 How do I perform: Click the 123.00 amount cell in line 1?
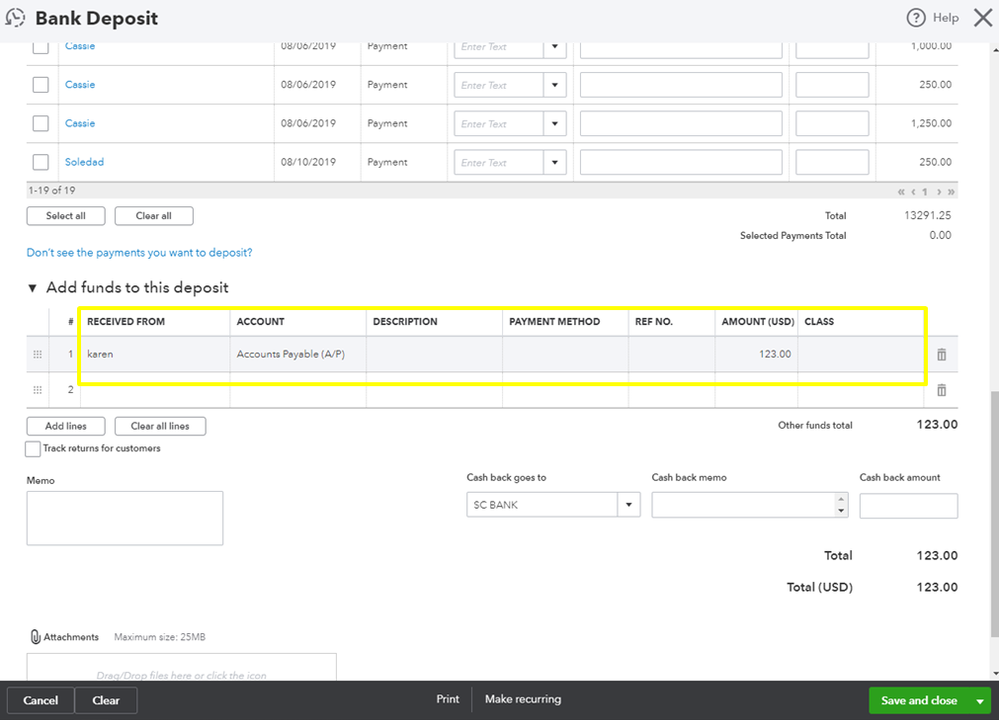(756, 354)
